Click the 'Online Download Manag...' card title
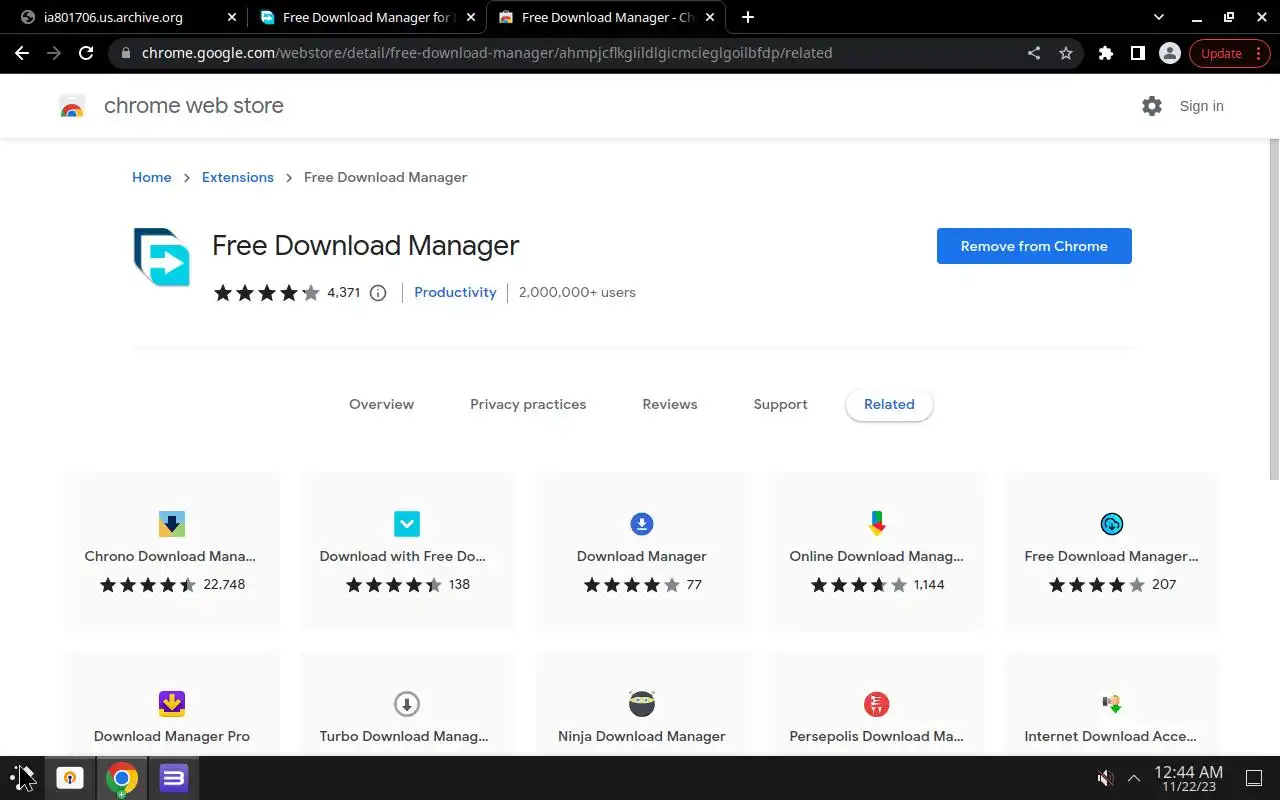1280x800 pixels. pyautogui.click(x=876, y=556)
